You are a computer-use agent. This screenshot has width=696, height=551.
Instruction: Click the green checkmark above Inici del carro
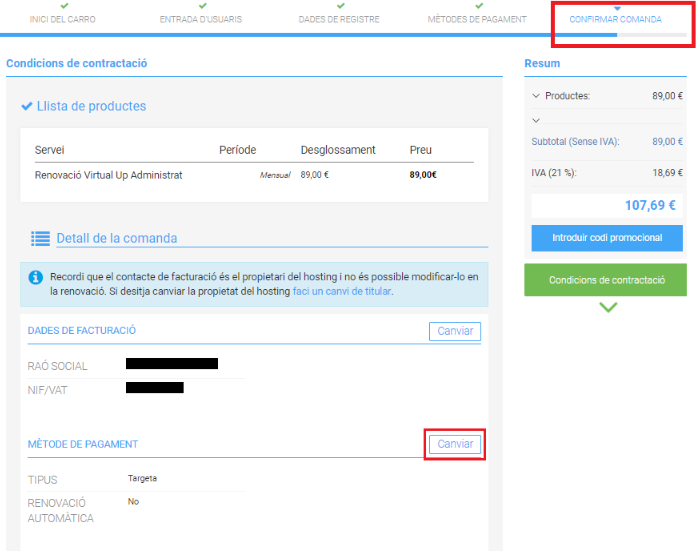tap(64, 6)
